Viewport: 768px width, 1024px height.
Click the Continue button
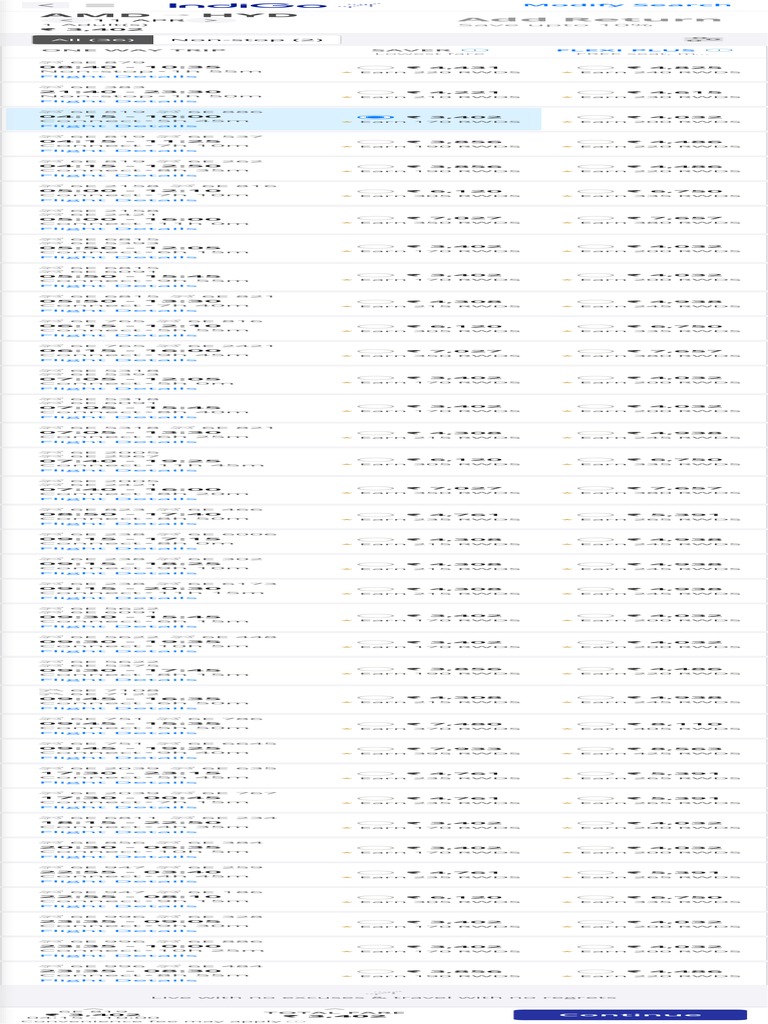click(630, 1015)
